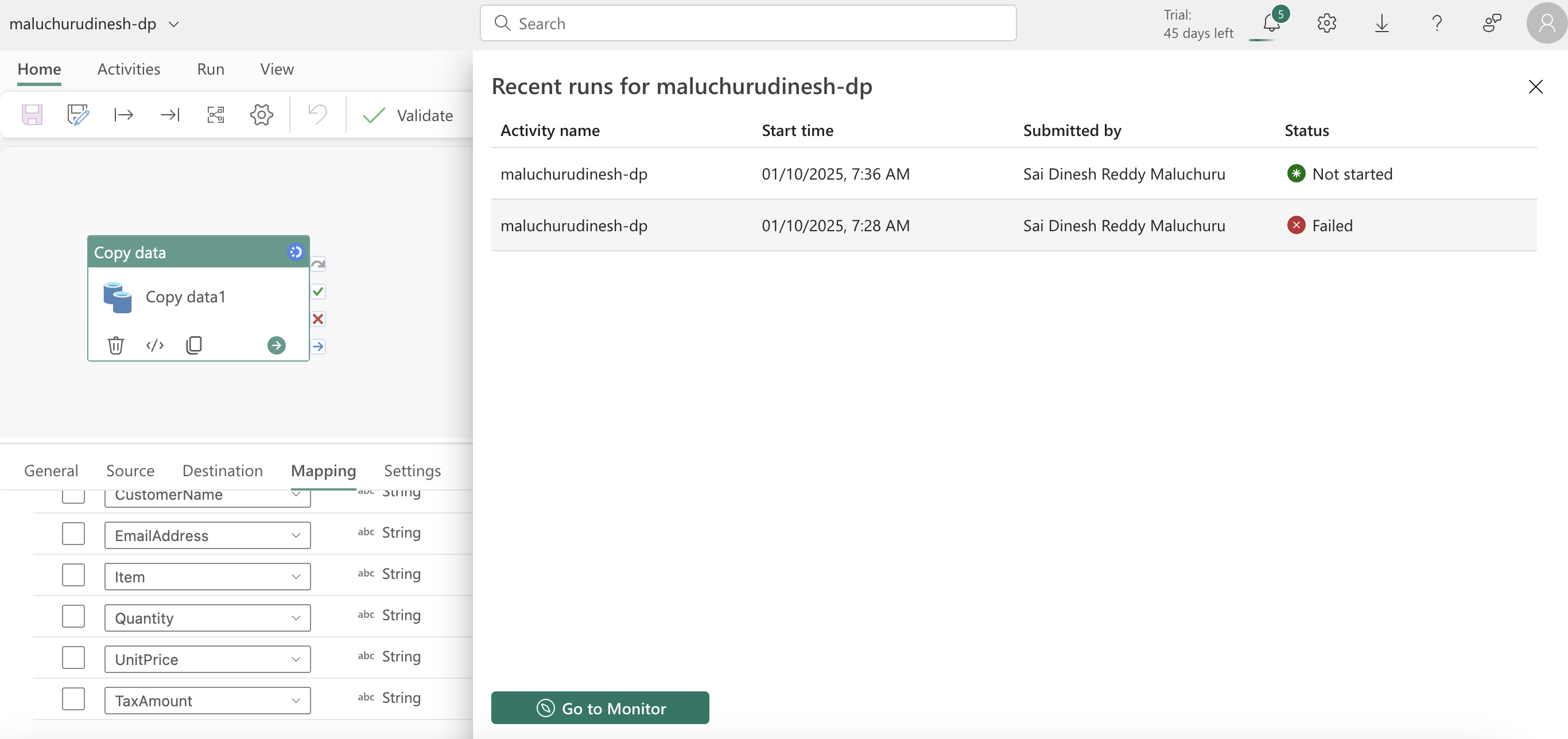Click the Submitted by column header
Screen dimensions: 1568x739
(1072, 130)
